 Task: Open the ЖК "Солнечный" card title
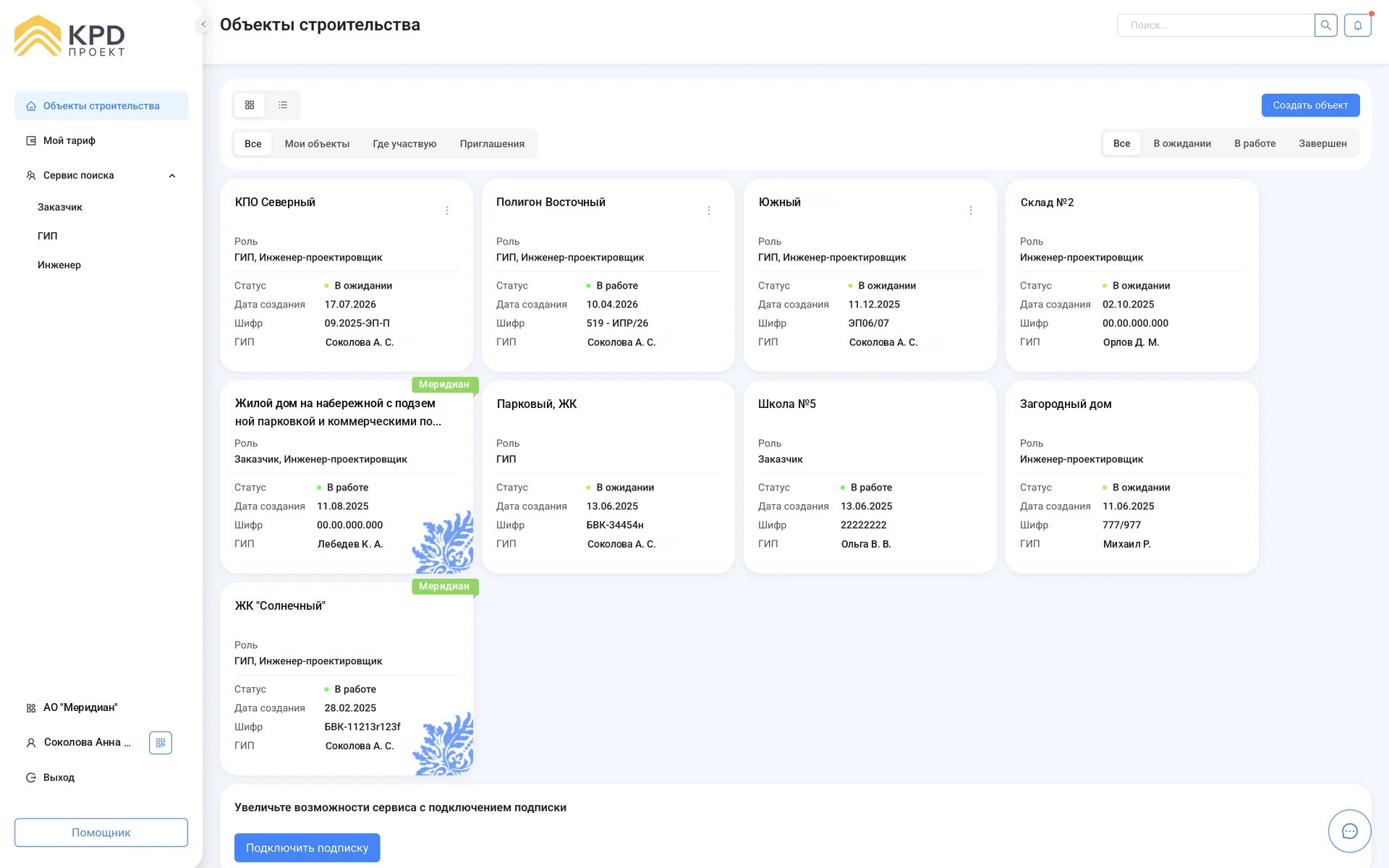pos(280,605)
